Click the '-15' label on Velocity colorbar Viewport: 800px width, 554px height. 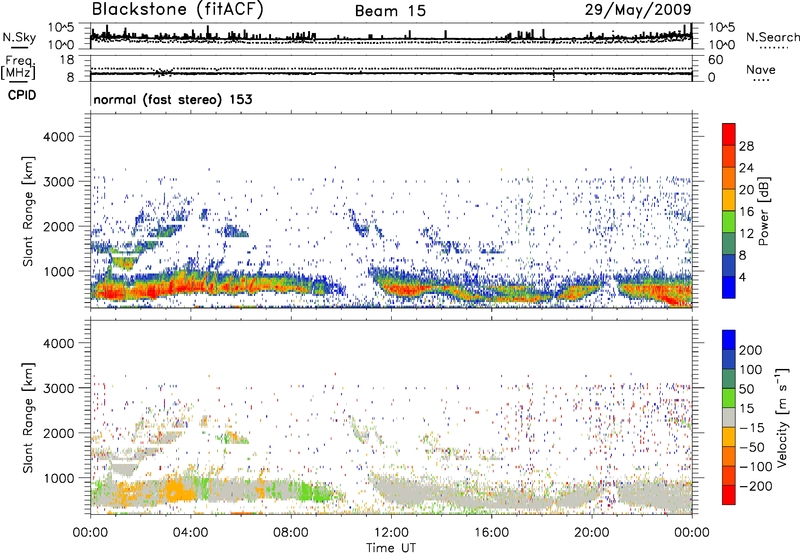pos(752,427)
